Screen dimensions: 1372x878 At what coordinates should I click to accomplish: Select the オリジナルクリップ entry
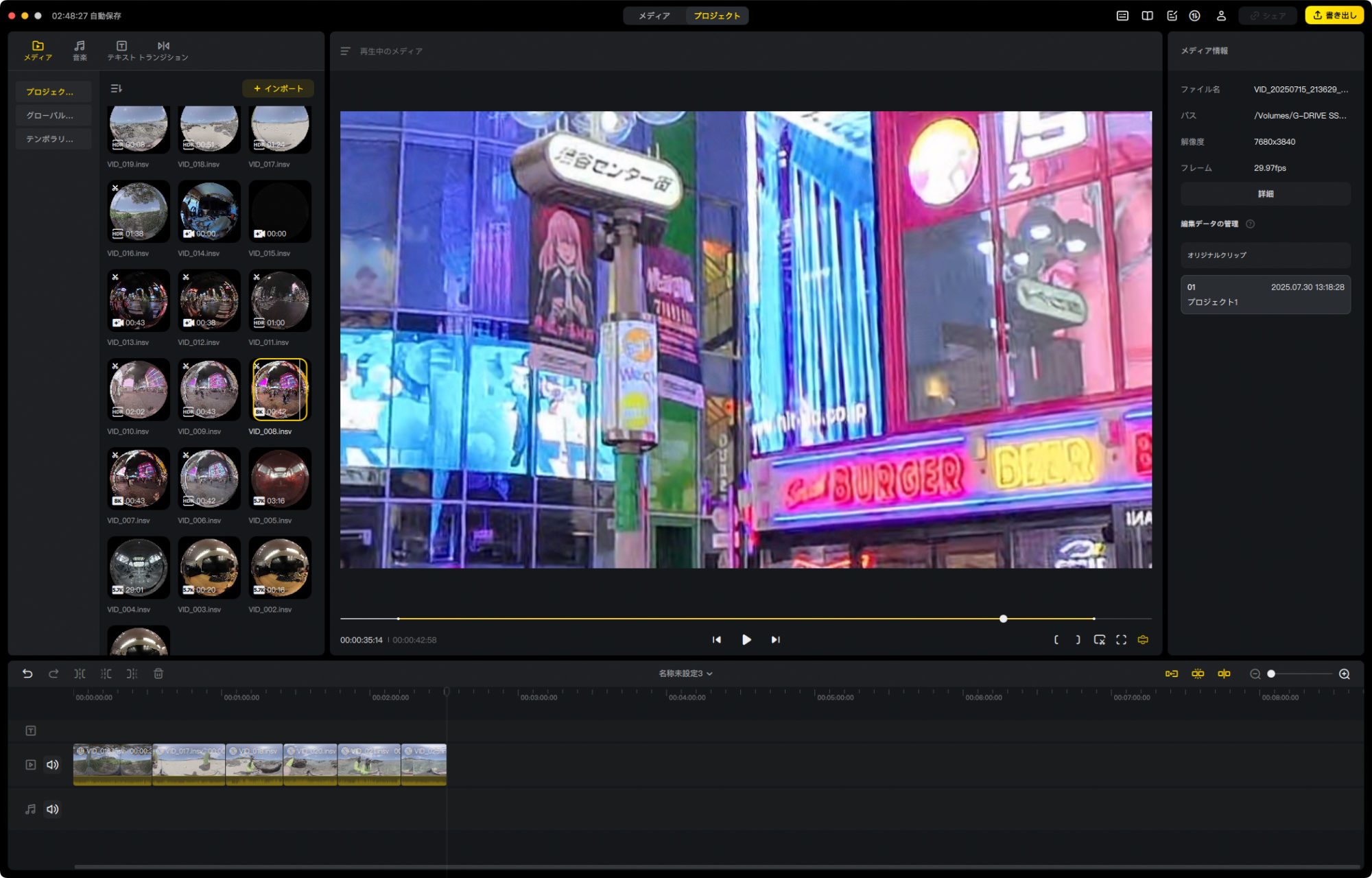click(x=1265, y=255)
